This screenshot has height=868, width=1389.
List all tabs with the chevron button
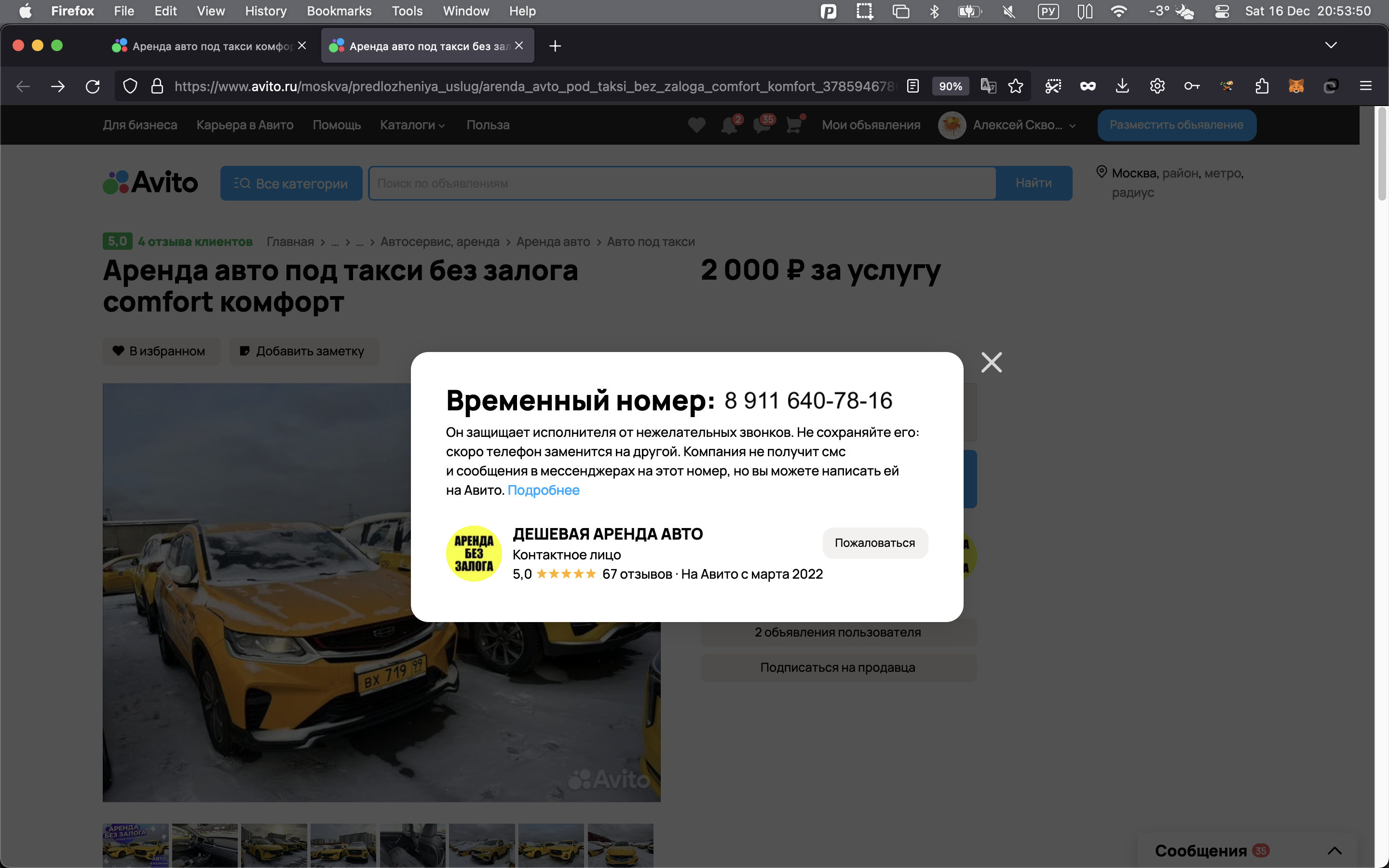click(1331, 45)
